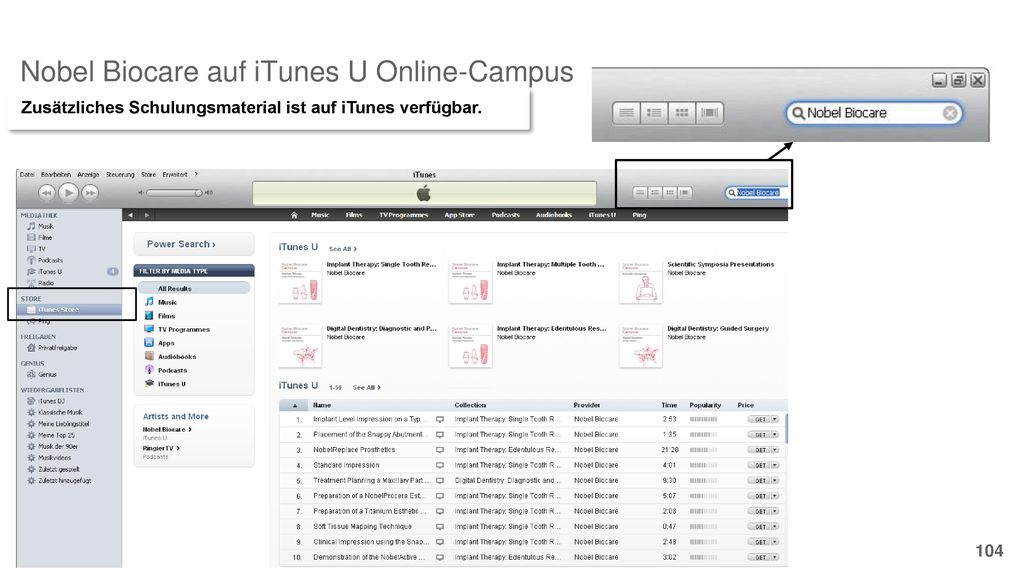Switch to App Store tab

[459, 215]
